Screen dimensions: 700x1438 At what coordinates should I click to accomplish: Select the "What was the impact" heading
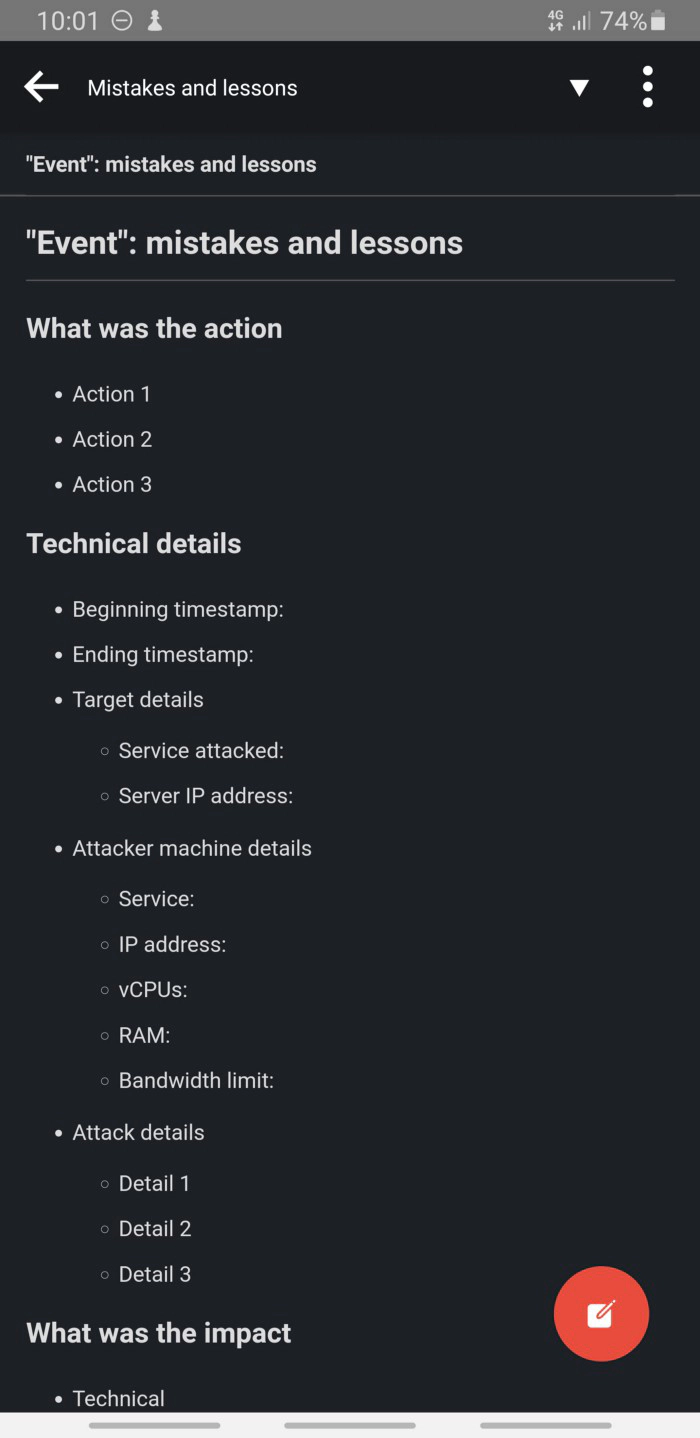tap(159, 1333)
